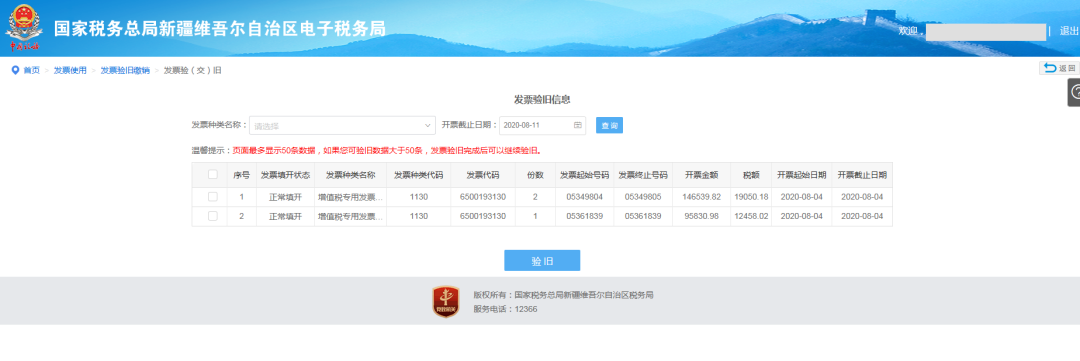Click the 发票验旧信息 heading
The width and height of the screenshot is (1080, 361).
pos(542,100)
